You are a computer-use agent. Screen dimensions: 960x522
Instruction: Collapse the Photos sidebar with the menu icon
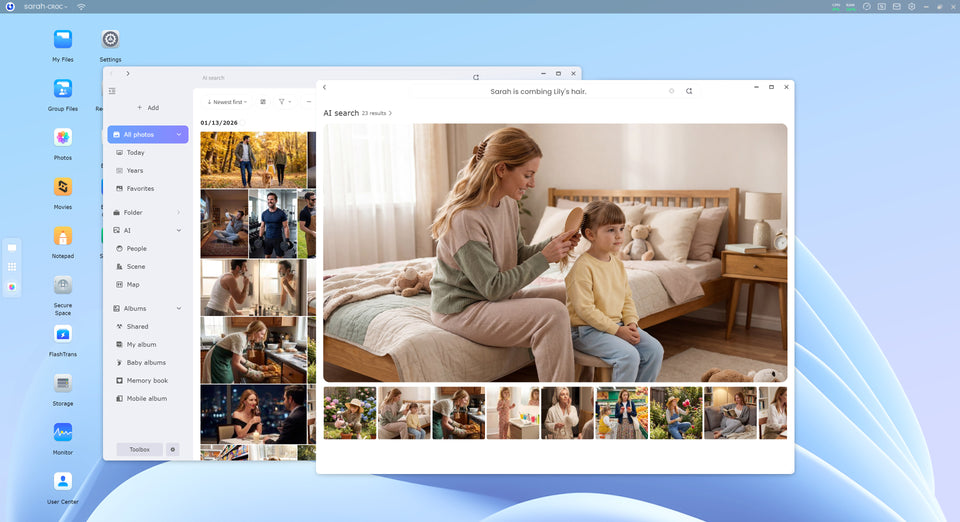tap(112, 91)
